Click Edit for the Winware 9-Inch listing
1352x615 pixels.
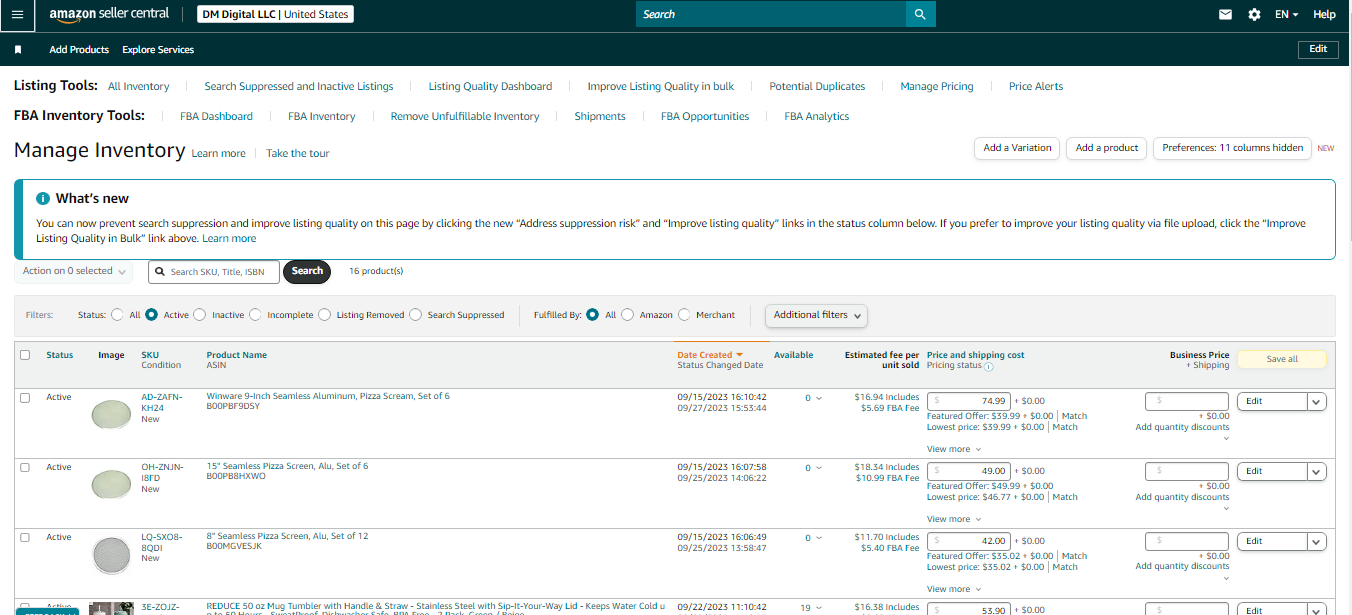tap(1272, 401)
